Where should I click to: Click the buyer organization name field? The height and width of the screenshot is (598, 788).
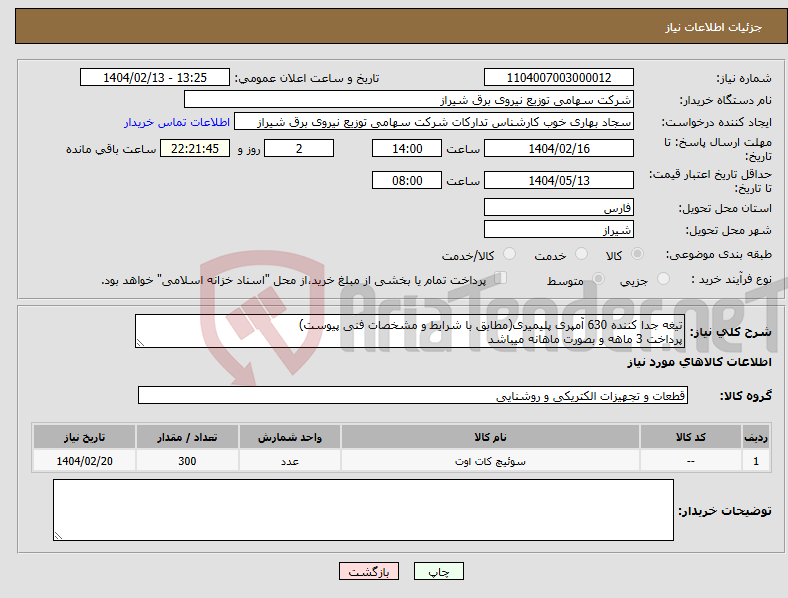point(409,99)
